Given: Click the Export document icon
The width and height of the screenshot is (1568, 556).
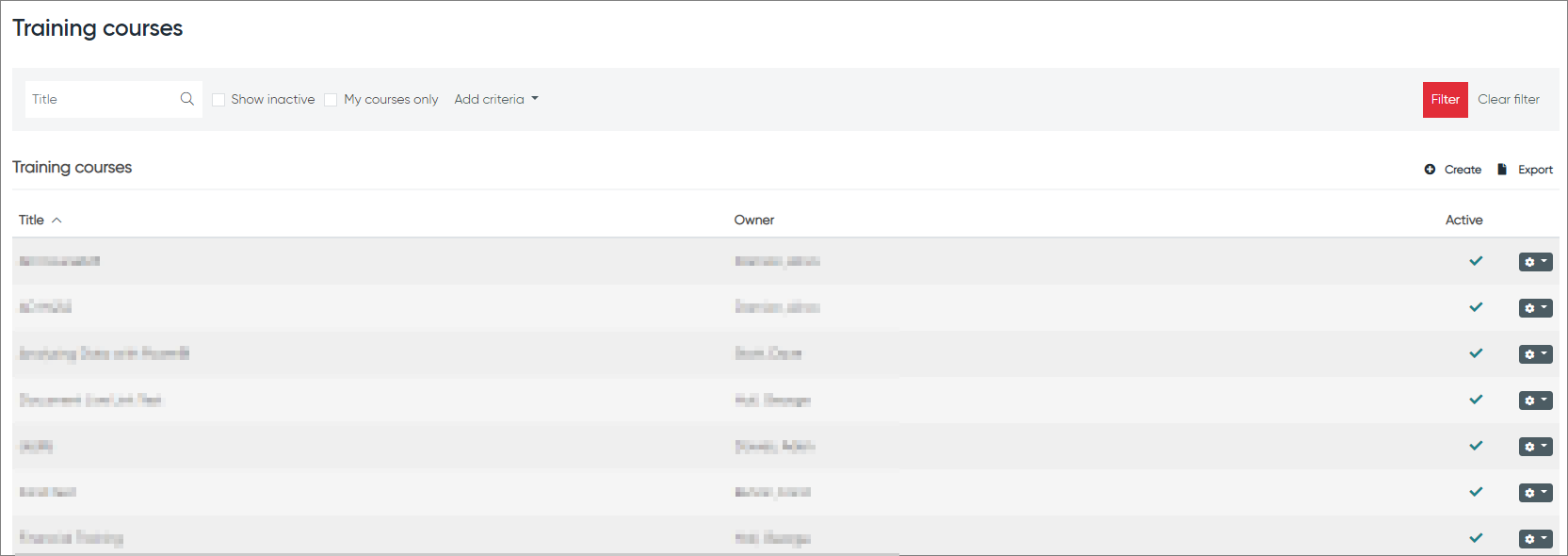Looking at the screenshot, I should [x=1502, y=170].
